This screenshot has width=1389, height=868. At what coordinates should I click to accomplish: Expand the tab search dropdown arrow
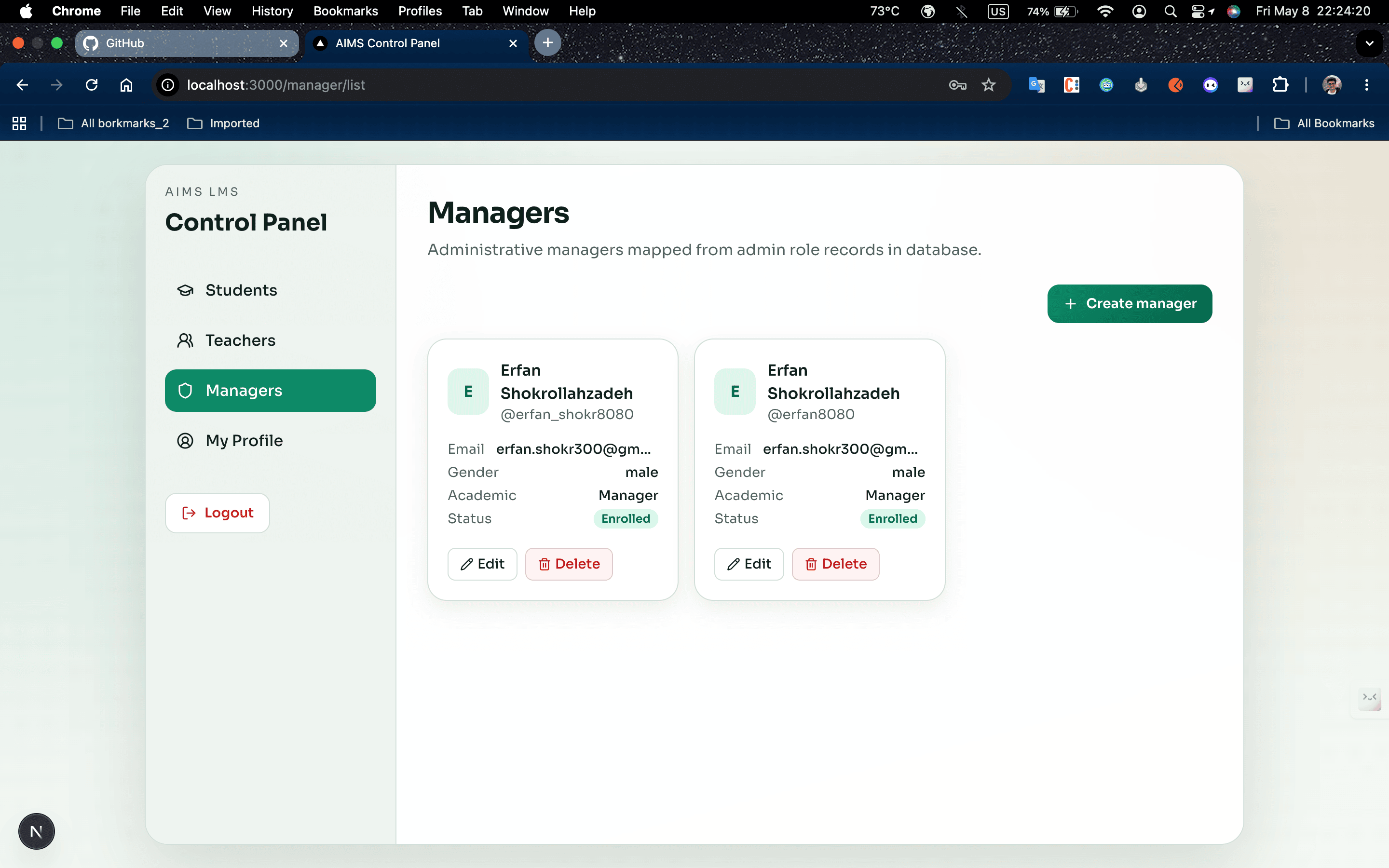(x=1370, y=43)
